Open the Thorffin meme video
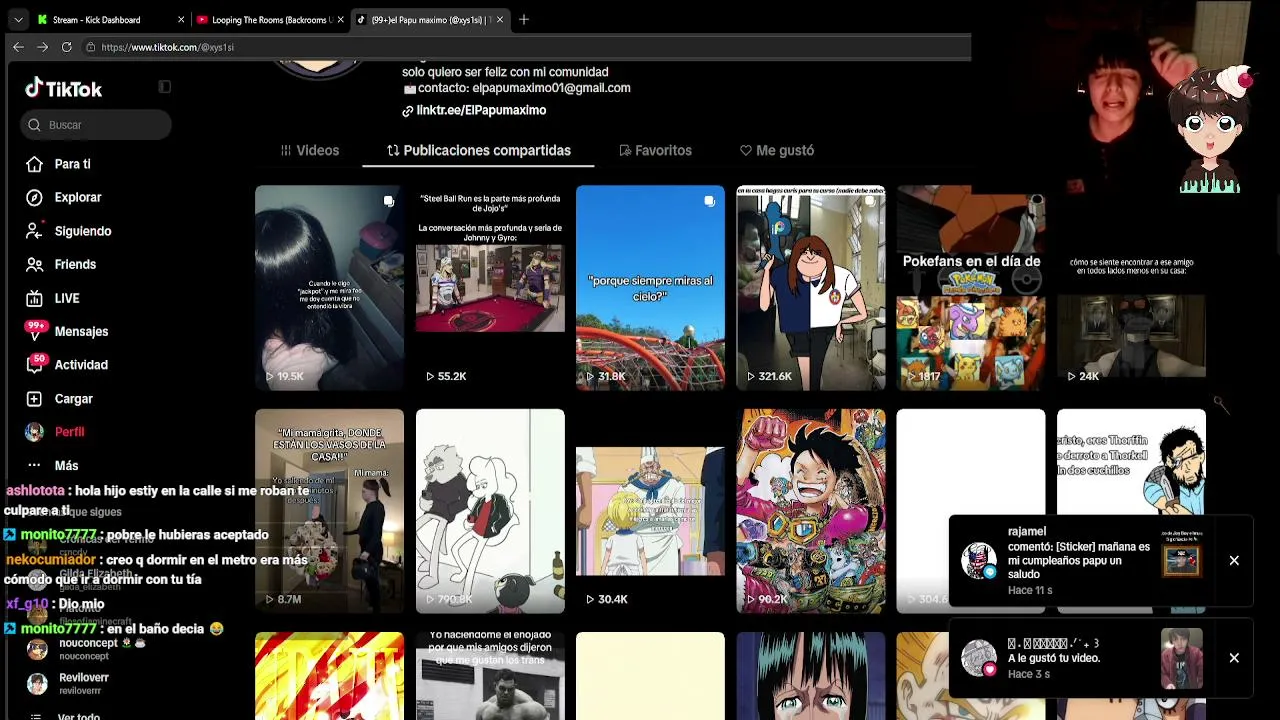 (x=1131, y=462)
